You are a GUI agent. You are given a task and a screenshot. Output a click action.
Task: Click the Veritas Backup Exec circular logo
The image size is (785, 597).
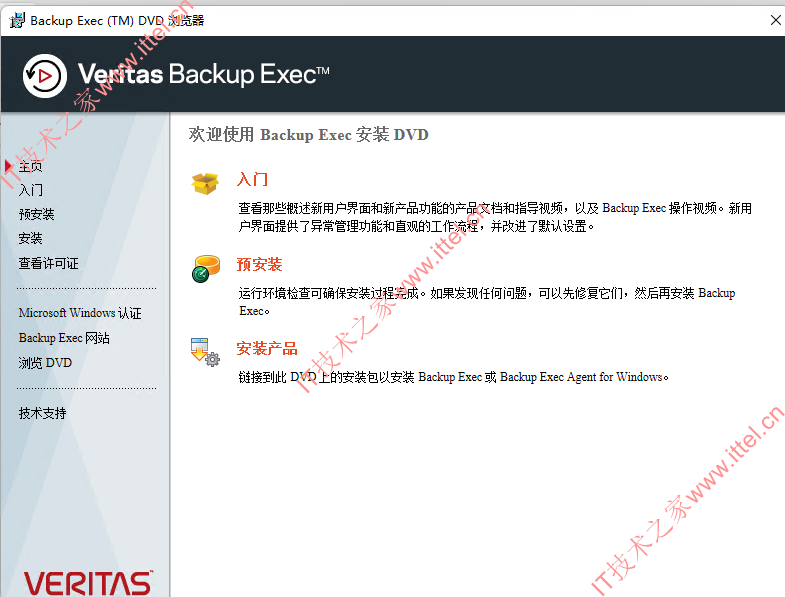[x=45, y=76]
